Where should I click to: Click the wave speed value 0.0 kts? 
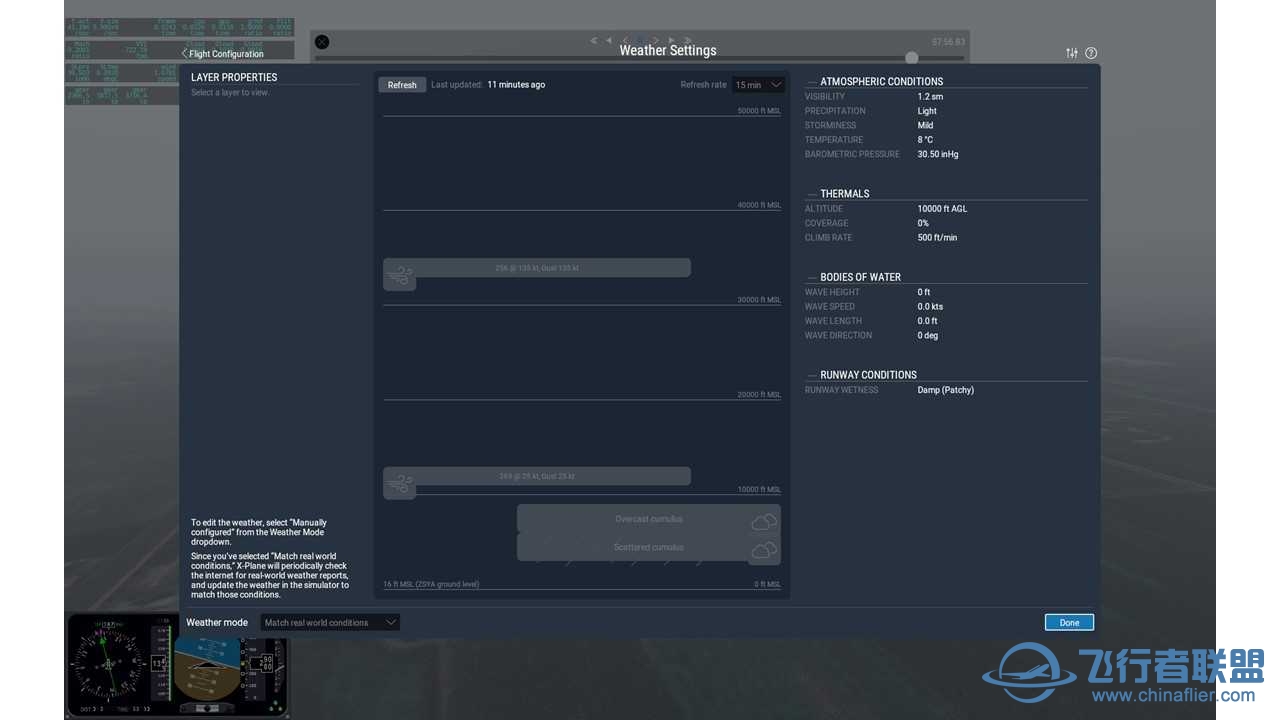930,307
